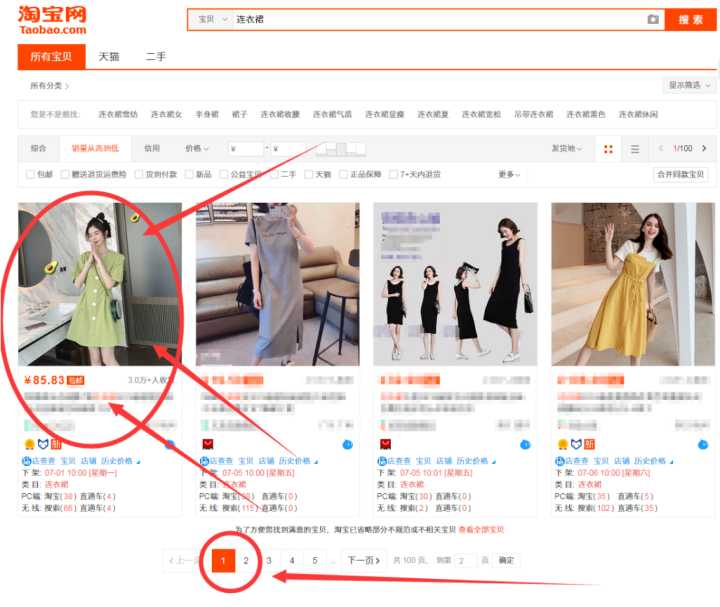Check the 包邮 checkbox
Screen dimensions: 720x607
tap(30, 174)
